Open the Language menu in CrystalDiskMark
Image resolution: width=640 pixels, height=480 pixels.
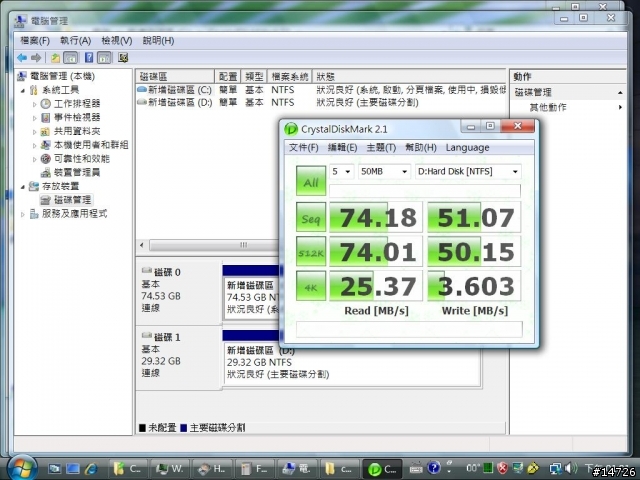tap(467, 147)
